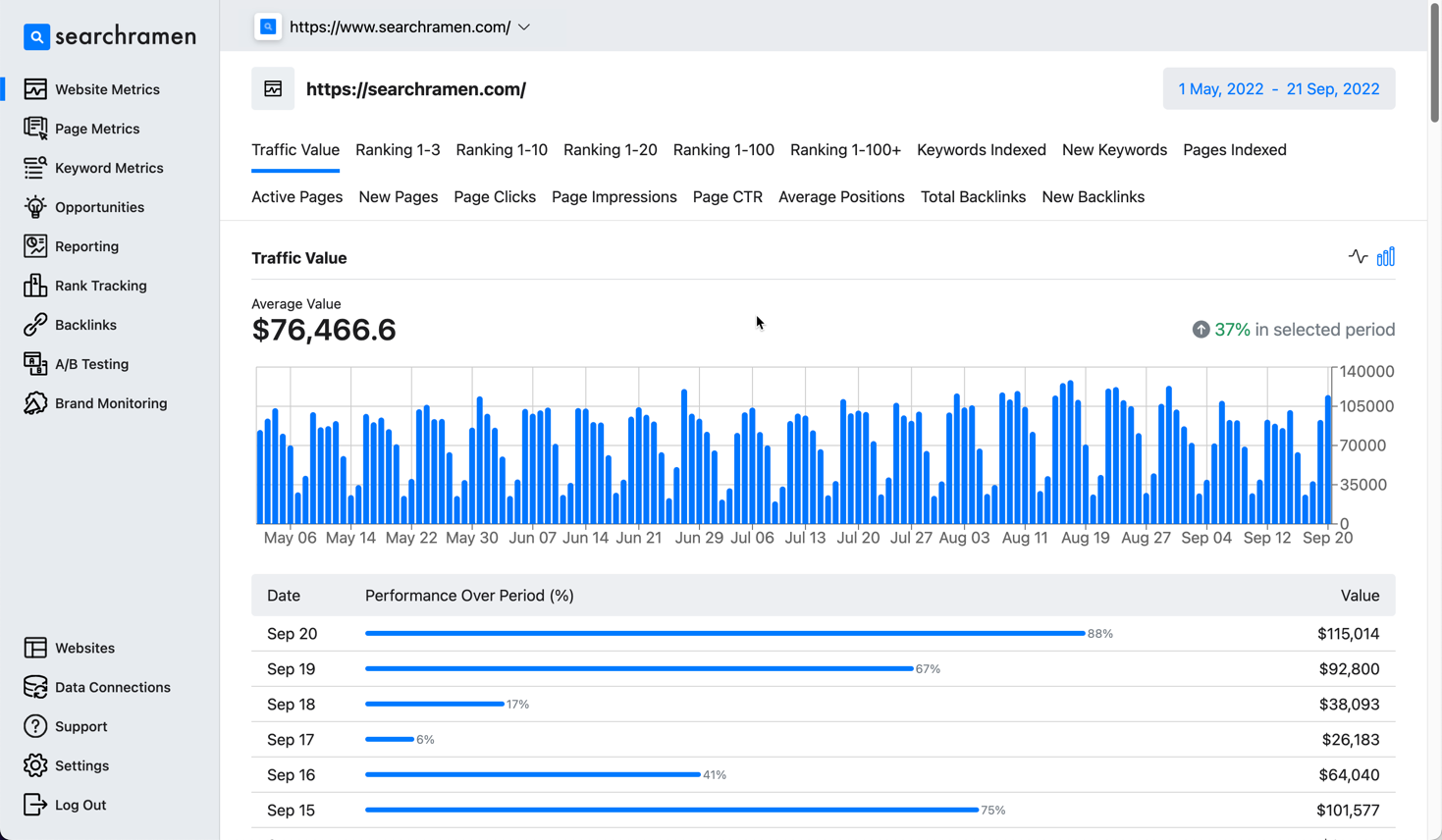Click the Rank Tracking icon
The width and height of the screenshot is (1442, 840).
point(35,286)
